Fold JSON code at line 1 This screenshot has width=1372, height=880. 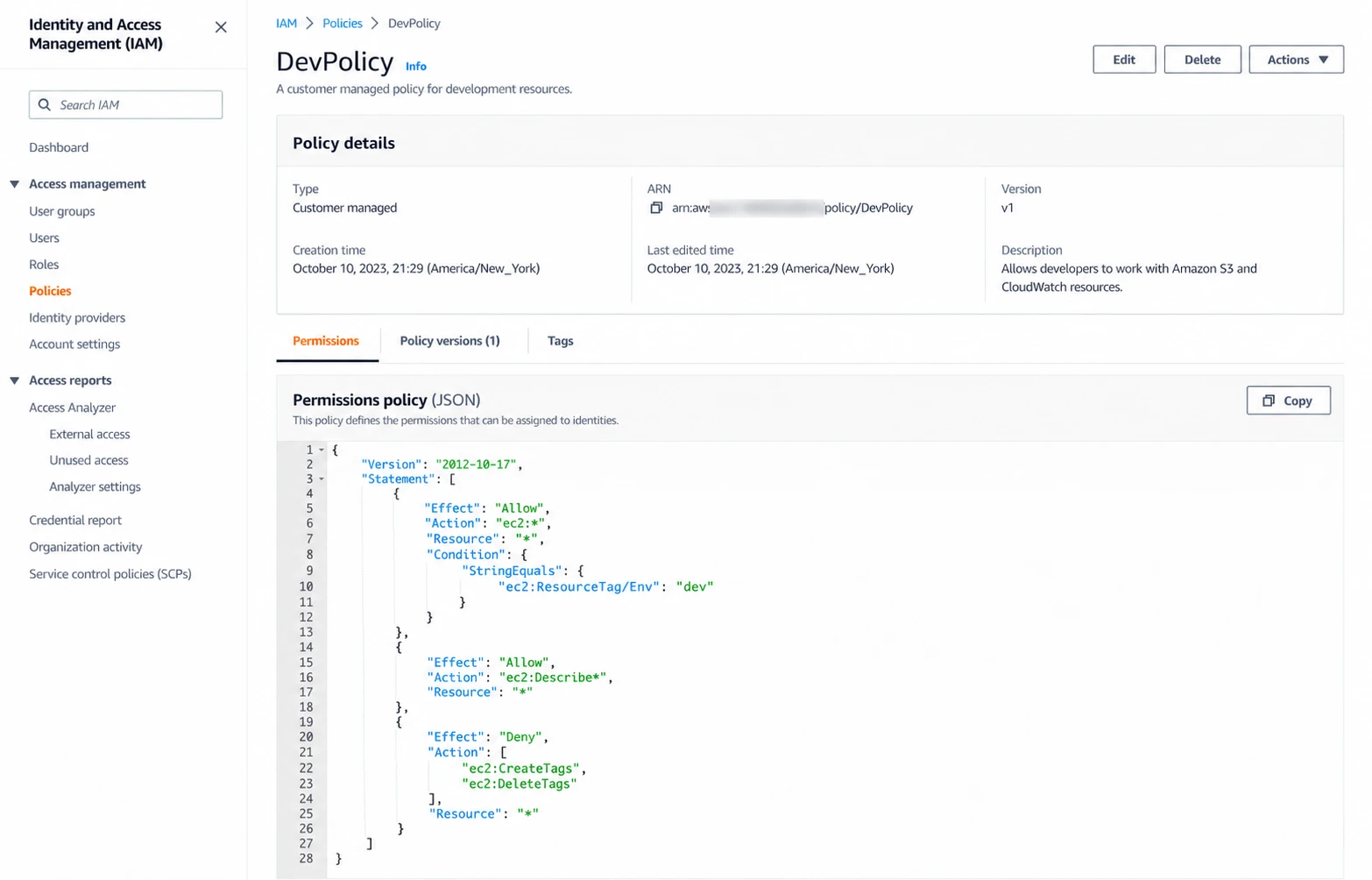pyautogui.click(x=322, y=450)
